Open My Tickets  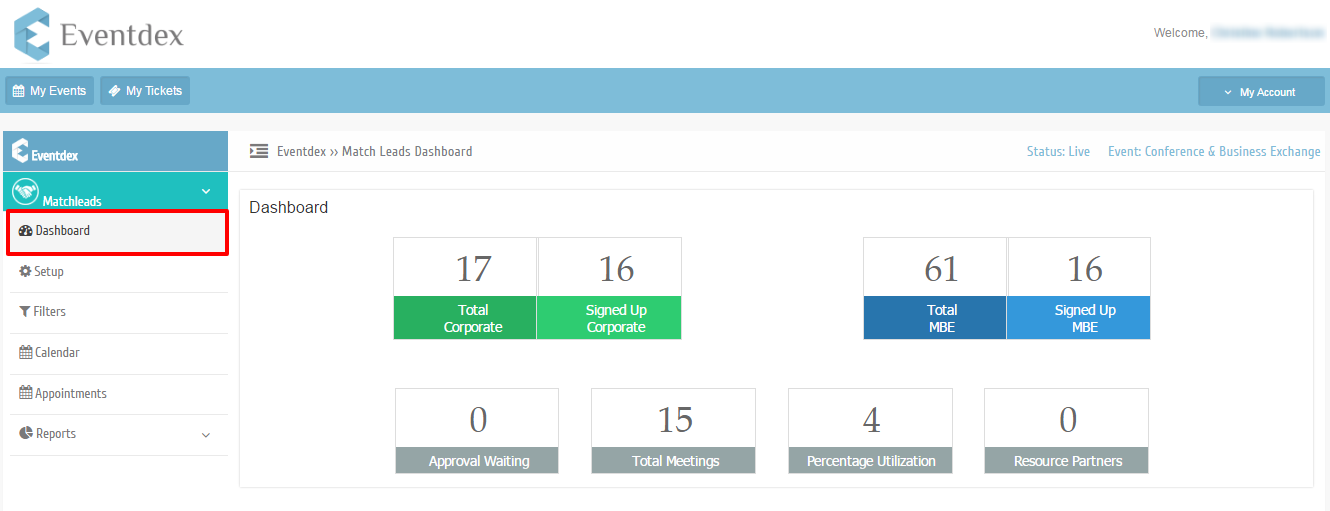(x=145, y=91)
